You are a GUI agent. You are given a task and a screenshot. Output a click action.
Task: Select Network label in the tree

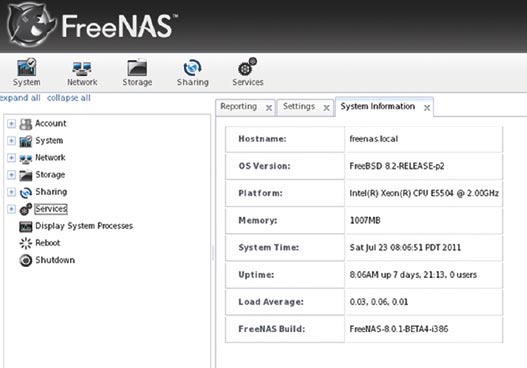50,157
